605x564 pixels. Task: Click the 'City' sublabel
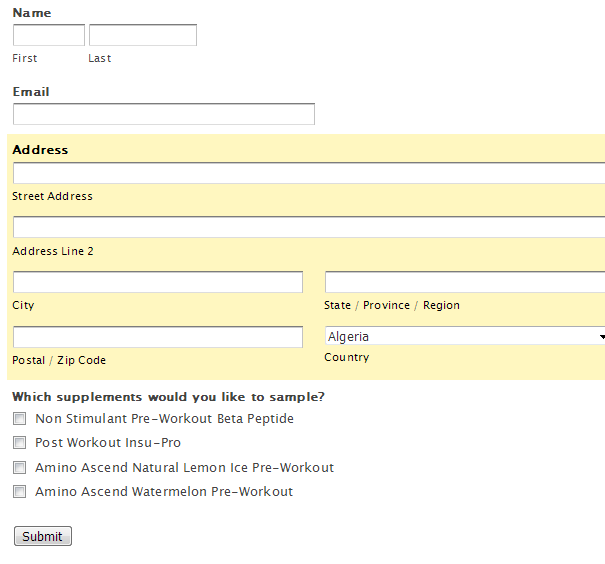(23, 306)
